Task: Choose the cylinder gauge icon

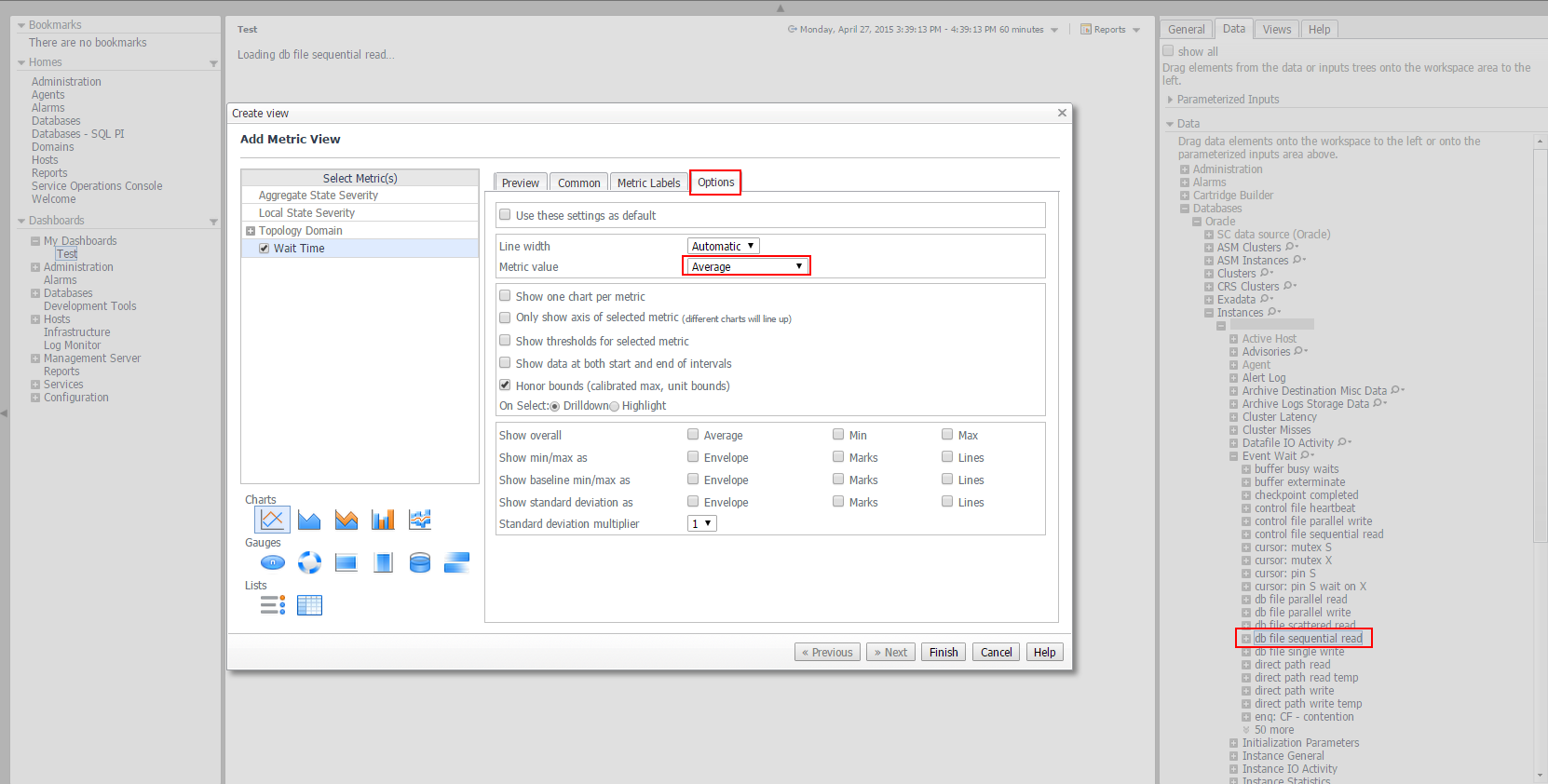Action: (x=420, y=562)
